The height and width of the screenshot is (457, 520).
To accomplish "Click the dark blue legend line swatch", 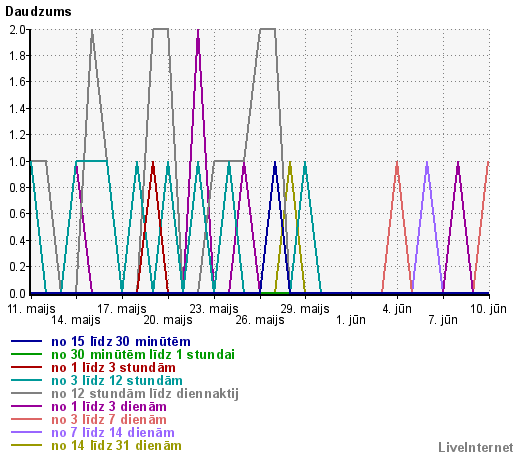I will 26,341.
